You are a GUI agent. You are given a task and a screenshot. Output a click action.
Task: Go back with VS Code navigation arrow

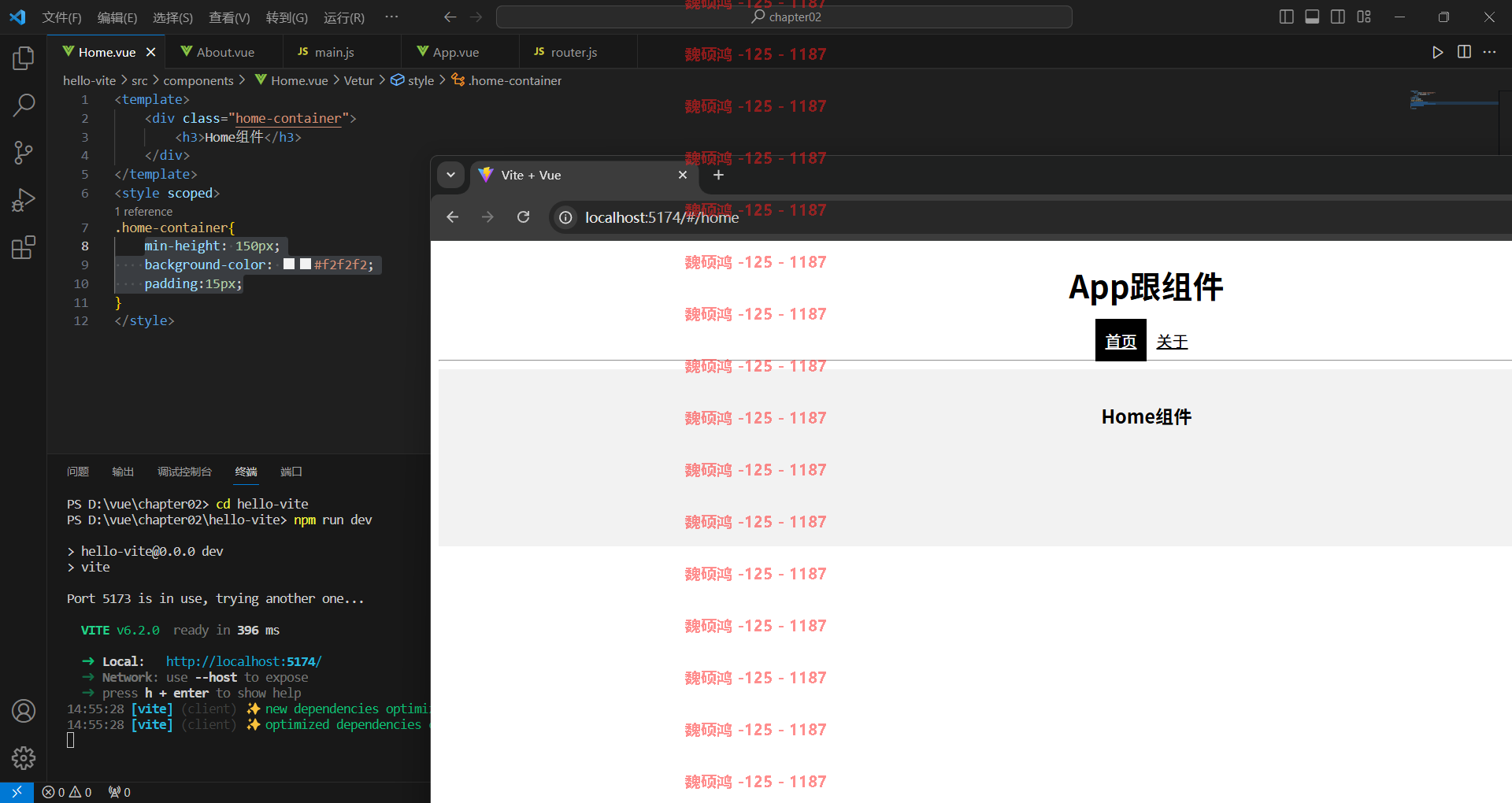(450, 17)
